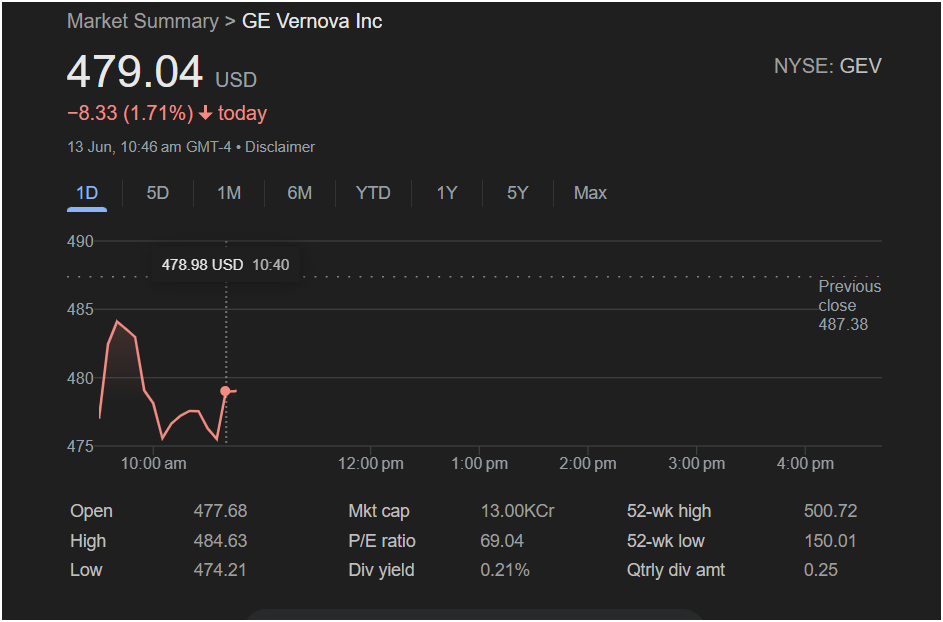The width and height of the screenshot is (943, 622).
Task: Click the 4:00 pm axis label
Action: [805, 464]
